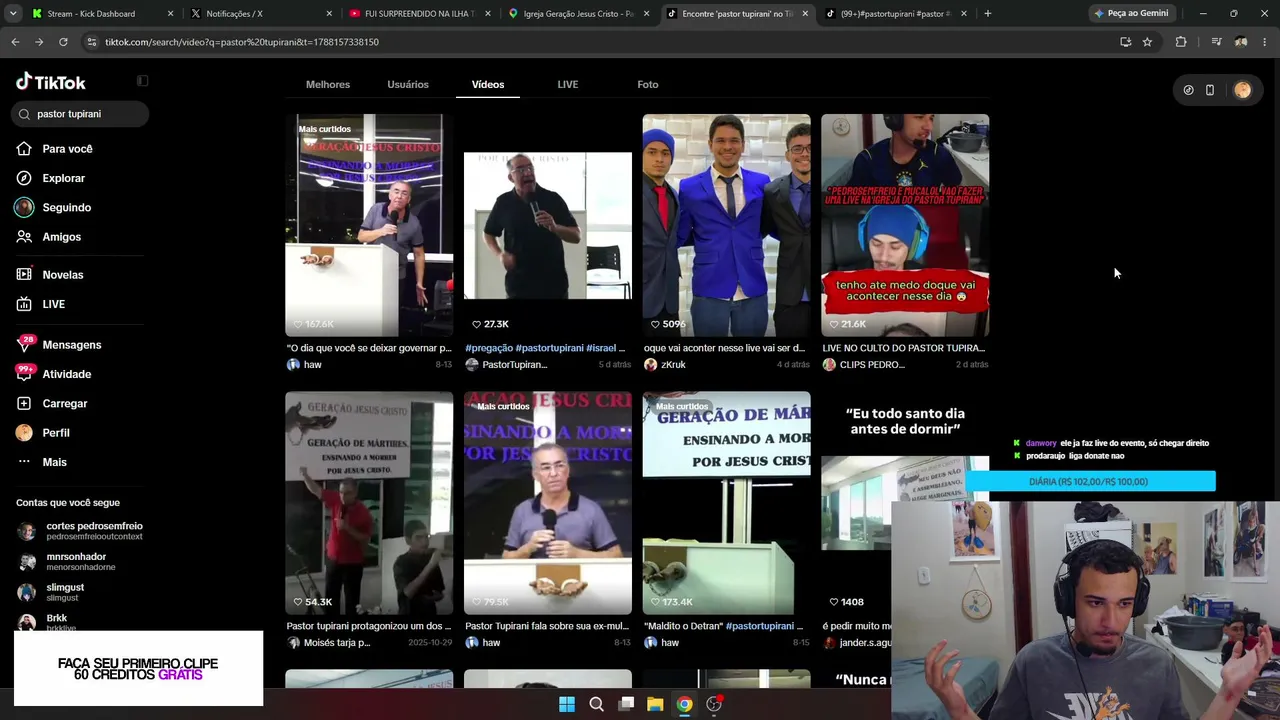Image resolution: width=1280 pixels, height=720 pixels.
Task: Open the Seguindo feed
Action: pos(66,207)
